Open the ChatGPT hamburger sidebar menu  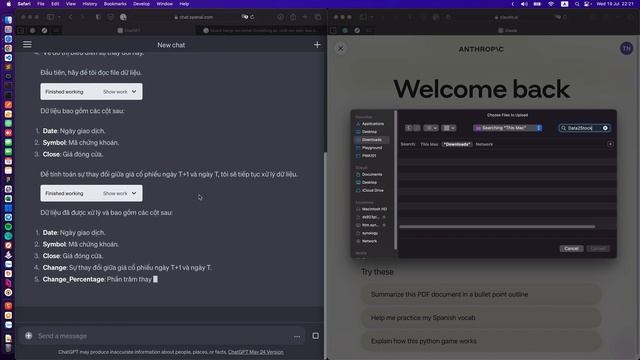[27, 44]
